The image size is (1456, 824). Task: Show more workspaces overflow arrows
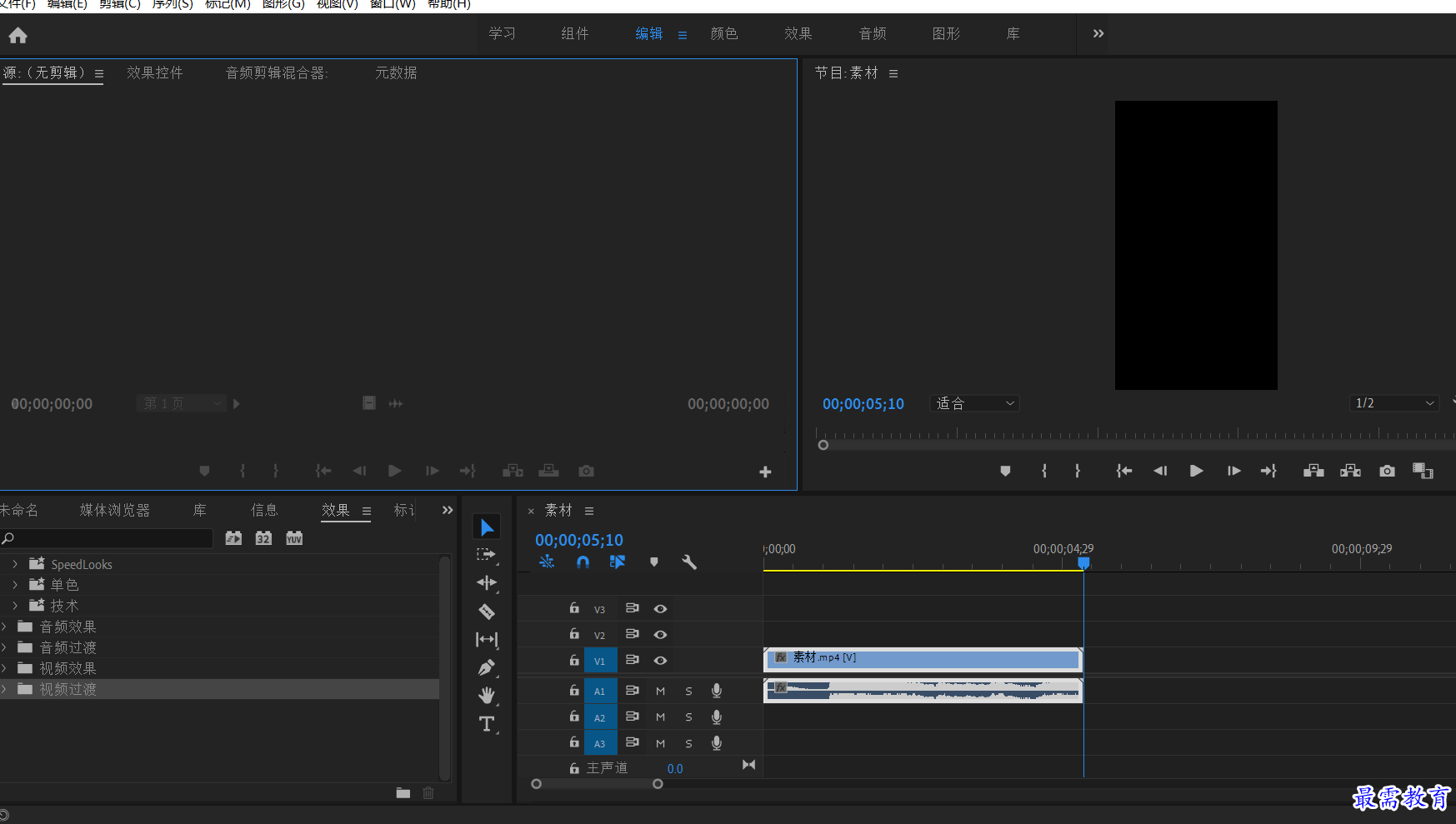point(1098,33)
